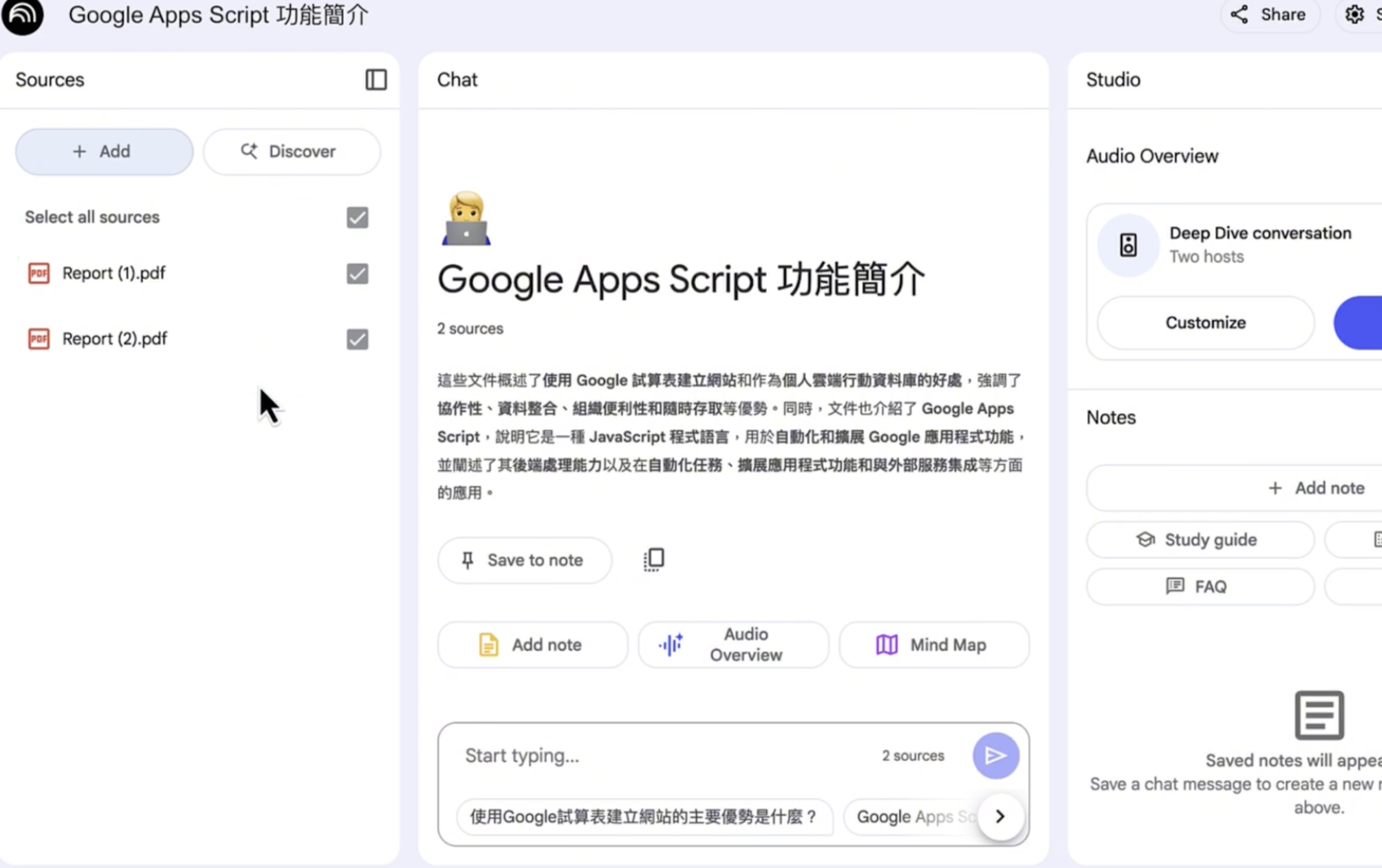
Task: Click the Add source button
Action: click(x=104, y=152)
